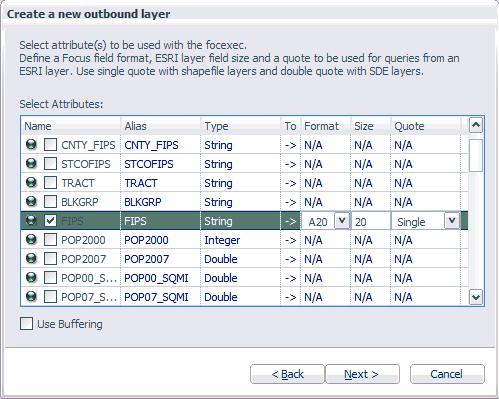Uncheck the FIPS attribute checkbox

(x=50, y=221)
